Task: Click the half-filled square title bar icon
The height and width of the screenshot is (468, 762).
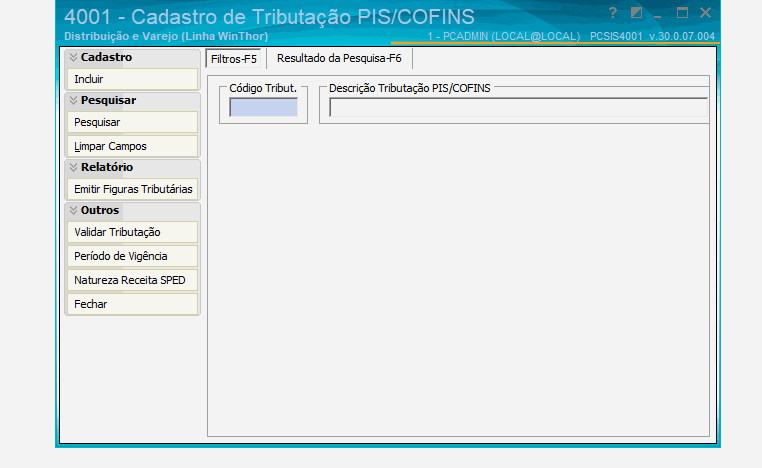Action: click(x=636, y=13)
